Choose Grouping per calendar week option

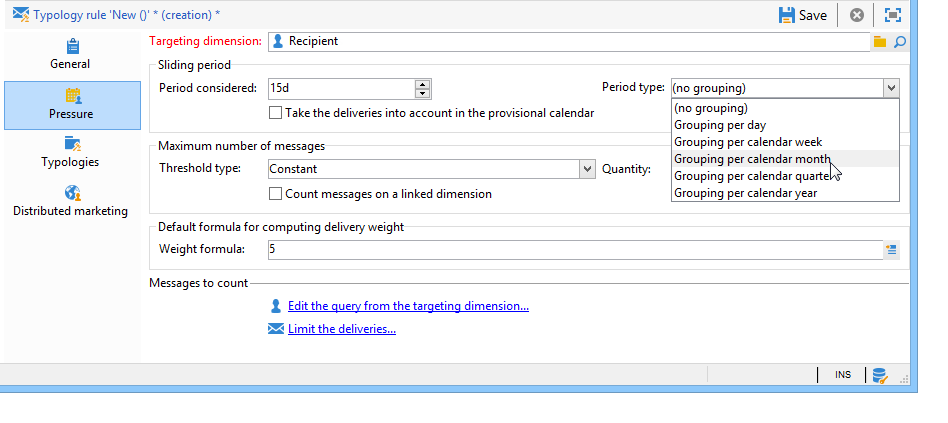747,142
